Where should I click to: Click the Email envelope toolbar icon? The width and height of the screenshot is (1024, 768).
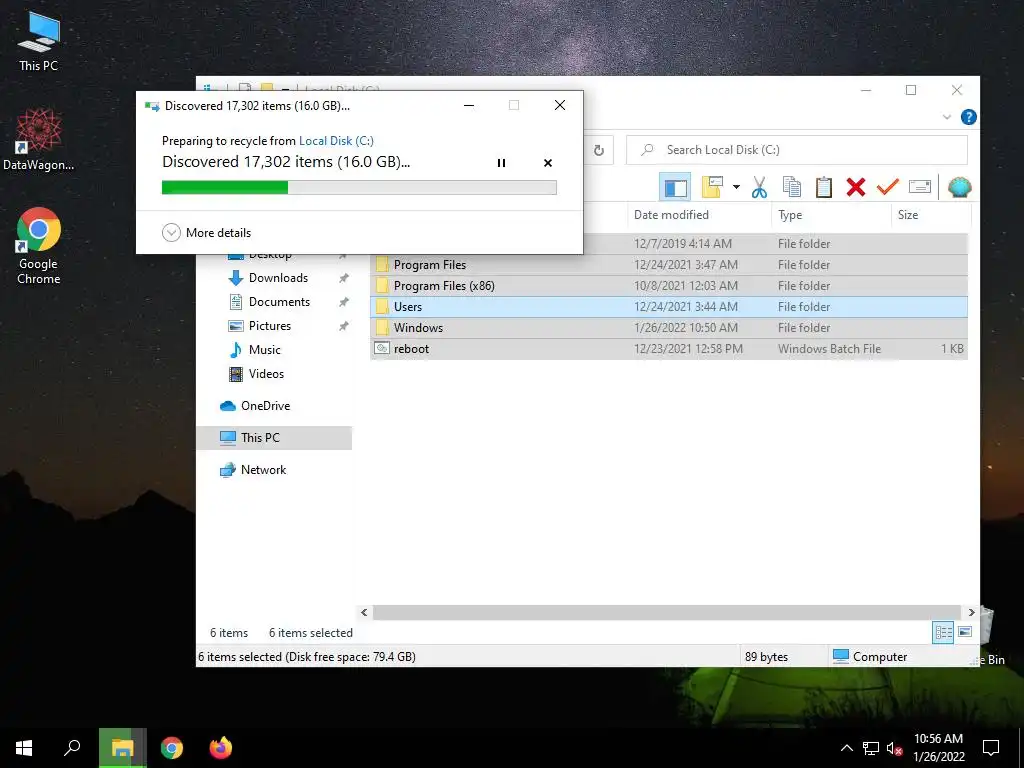click(x=920, y=187)
